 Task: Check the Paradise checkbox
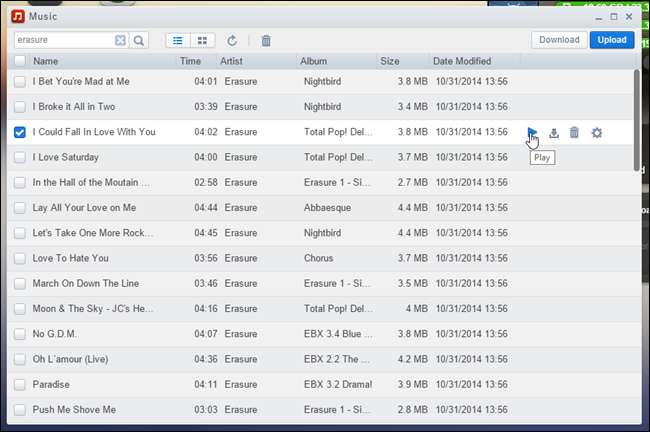[x=20, y=384]
